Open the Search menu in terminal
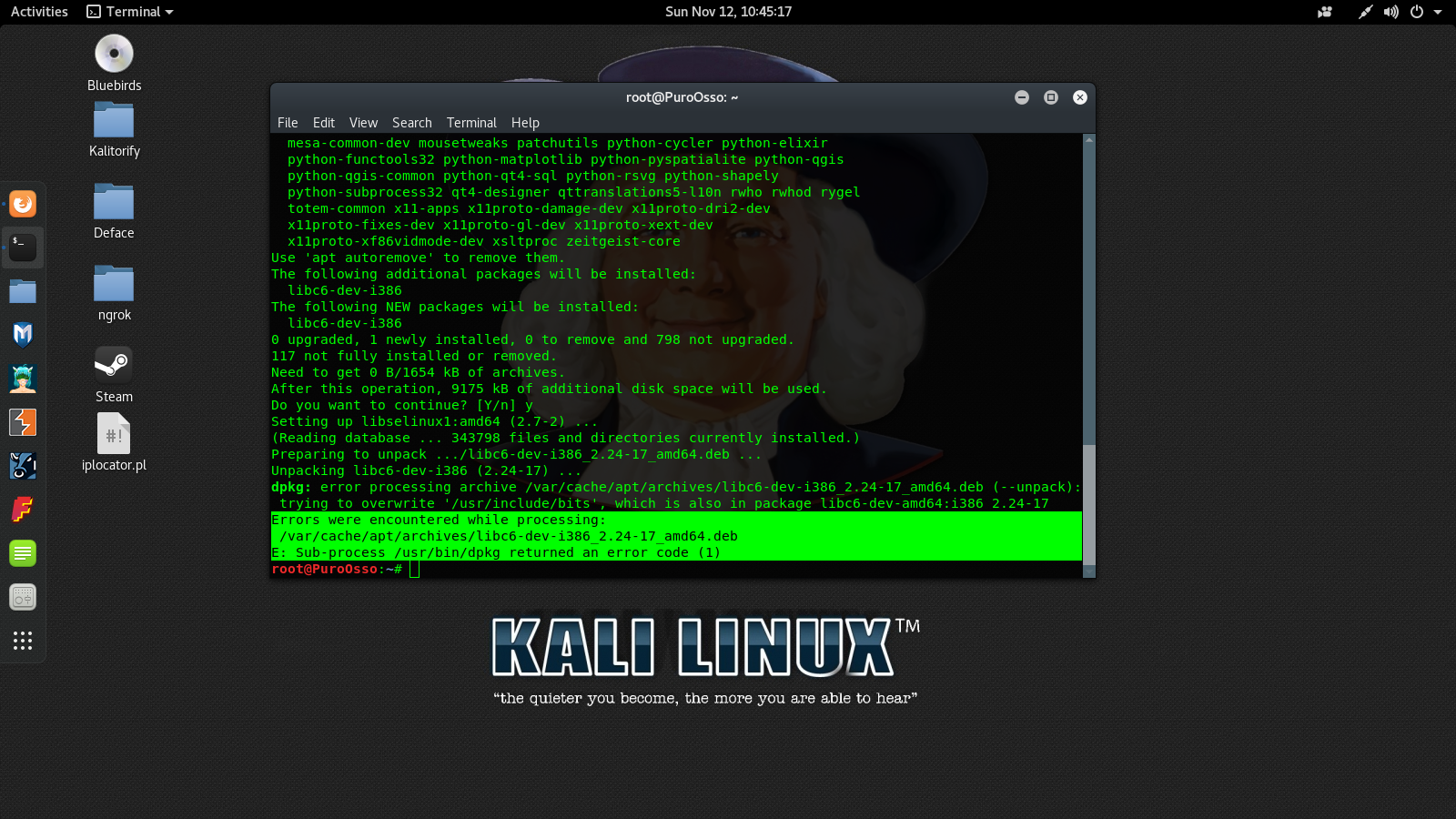This screenshot has width=1456, height=819. coord(411,123)
